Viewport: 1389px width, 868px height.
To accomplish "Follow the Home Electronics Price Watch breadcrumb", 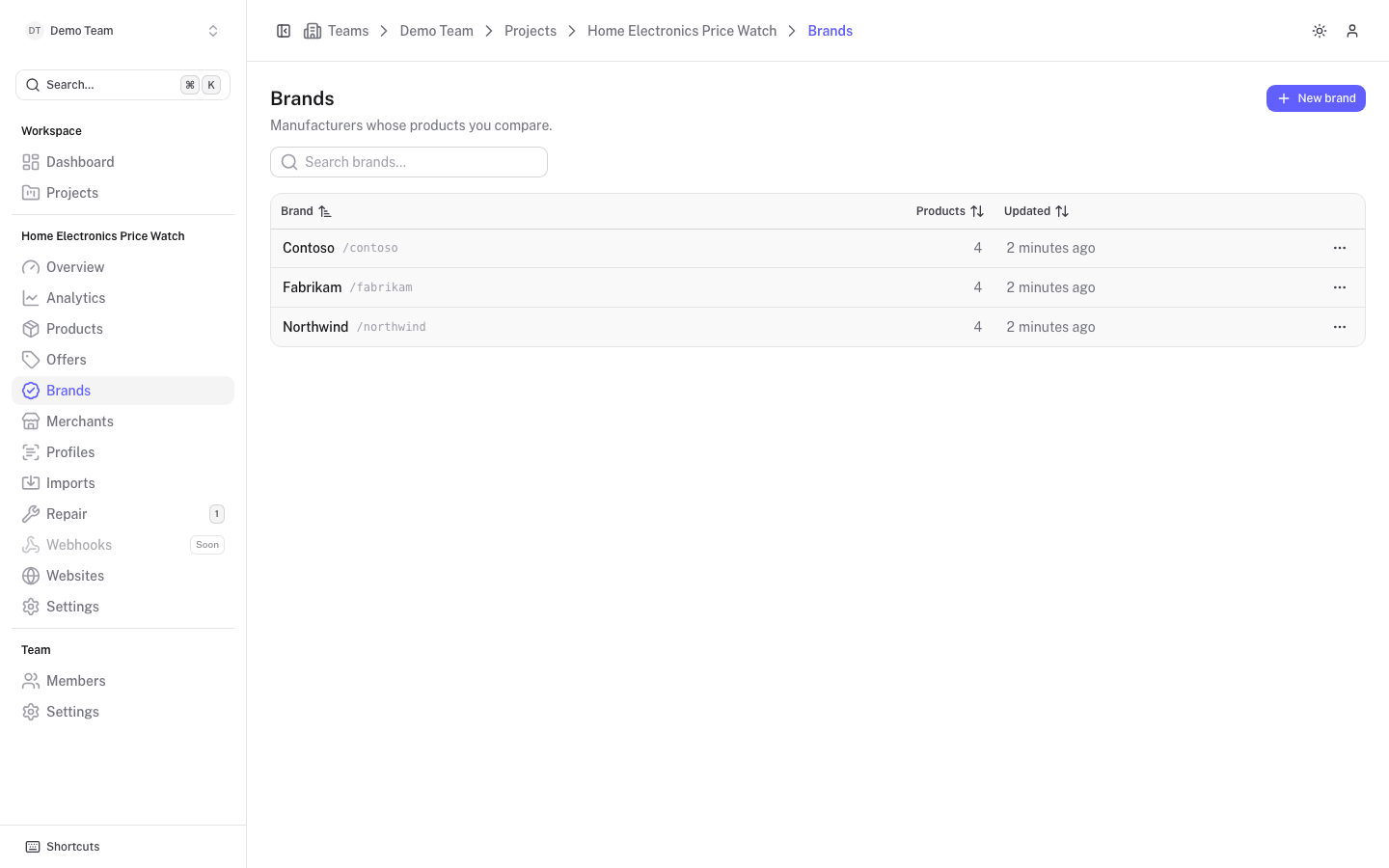I will (682, 31).
